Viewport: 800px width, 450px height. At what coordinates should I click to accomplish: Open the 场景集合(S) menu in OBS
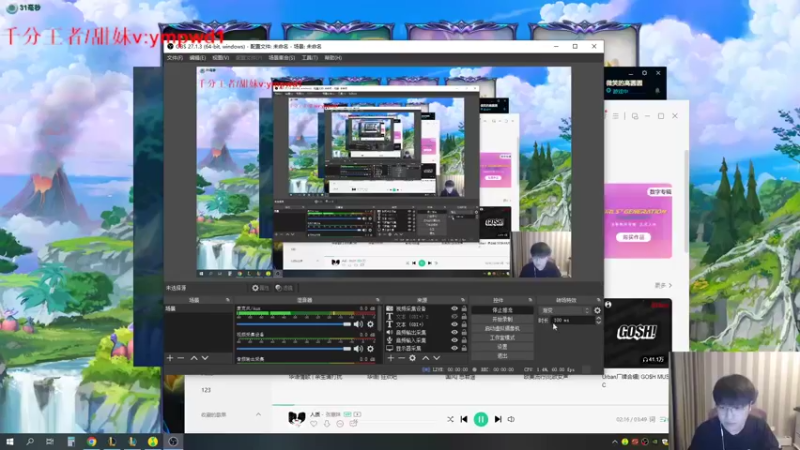[282, 58]
